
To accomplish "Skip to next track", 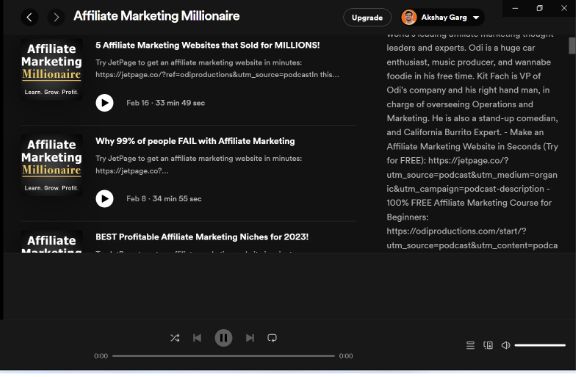I will point(250,338).
